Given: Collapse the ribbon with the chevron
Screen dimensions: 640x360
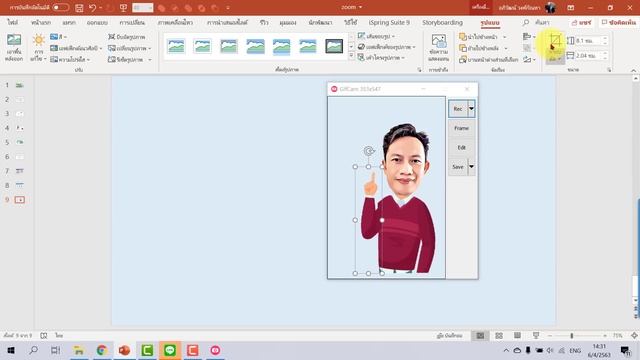Looking at the screenshot, I should (633, 70).
